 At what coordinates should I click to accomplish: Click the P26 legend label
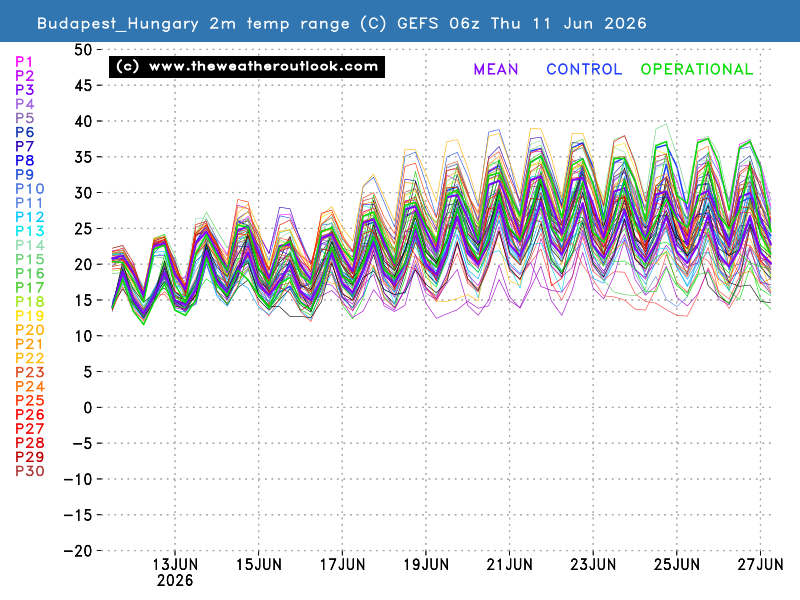coord(30,415)
